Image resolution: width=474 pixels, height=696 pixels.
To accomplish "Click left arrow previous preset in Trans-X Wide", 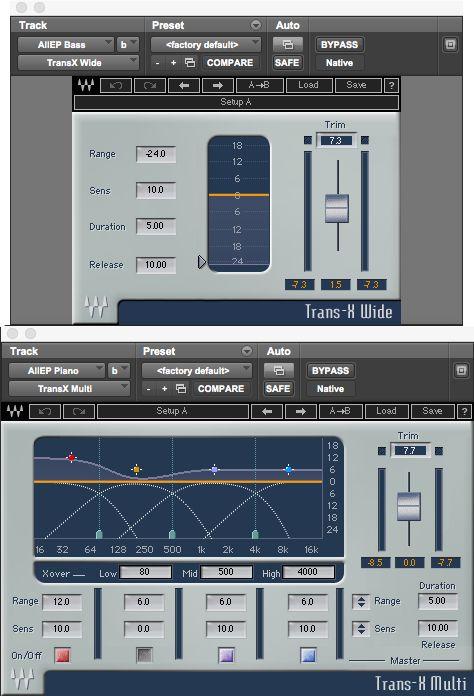I will (184, 85).
